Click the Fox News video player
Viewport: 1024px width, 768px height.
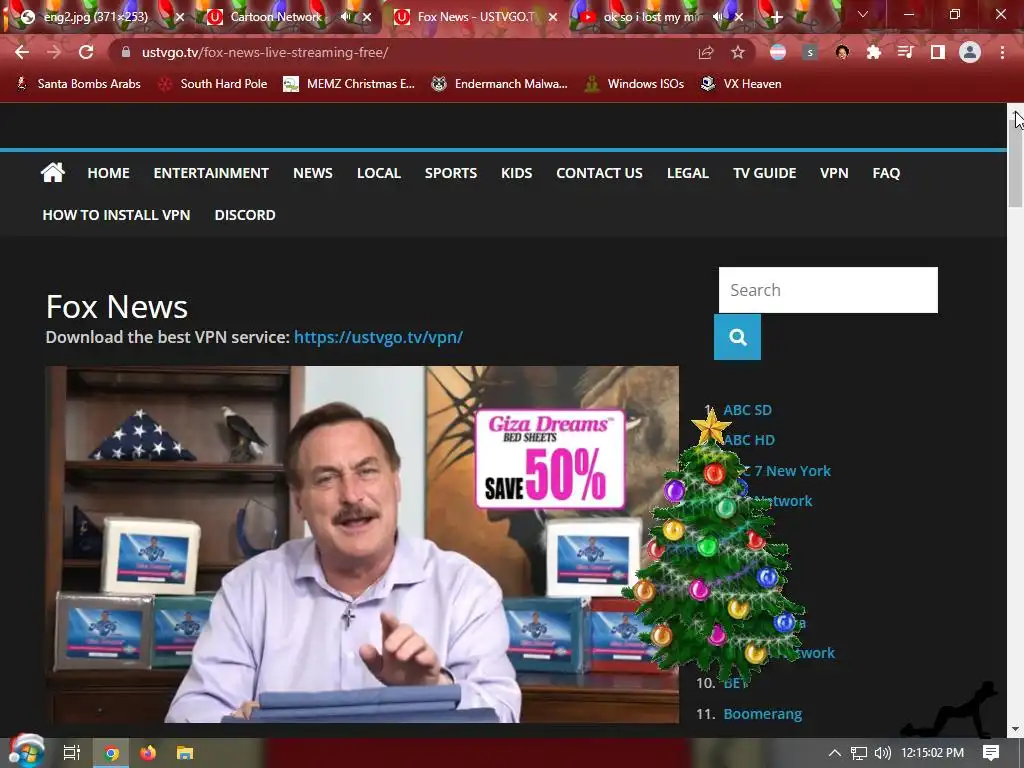[362, 545]
